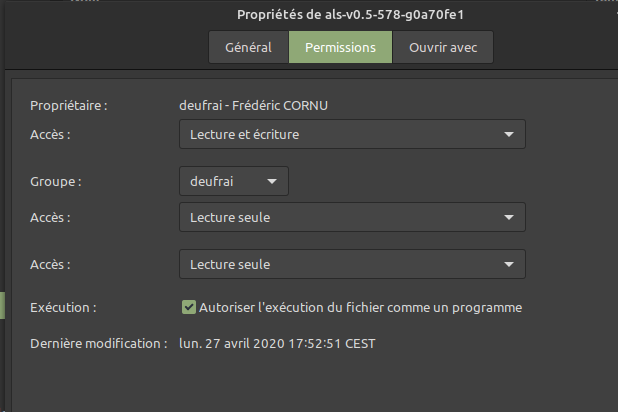618x412 pixels.
Task: Open group access dropdown below Groupe
Action: coord(351,217)
